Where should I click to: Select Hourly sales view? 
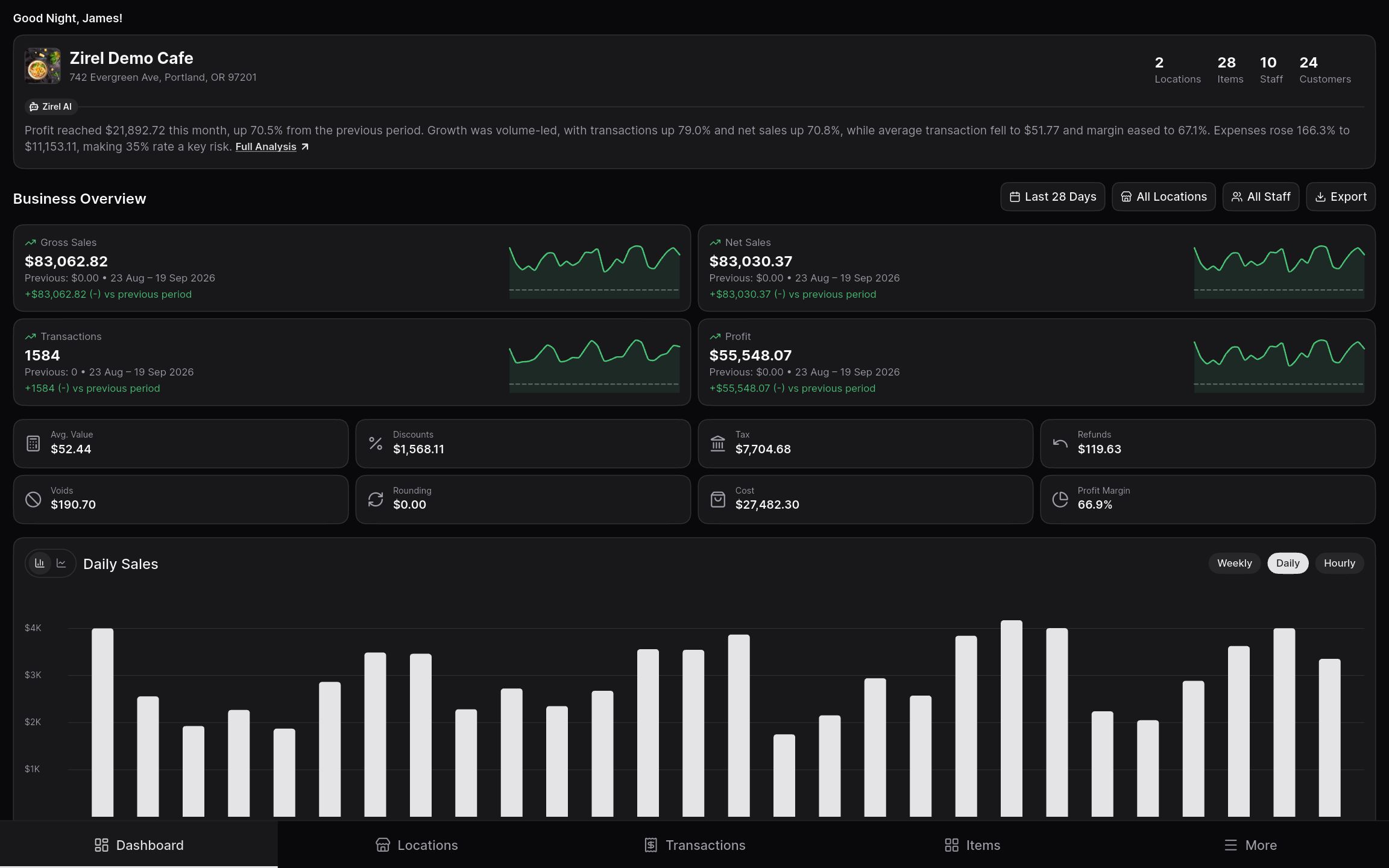click(x=1339, y=563)
